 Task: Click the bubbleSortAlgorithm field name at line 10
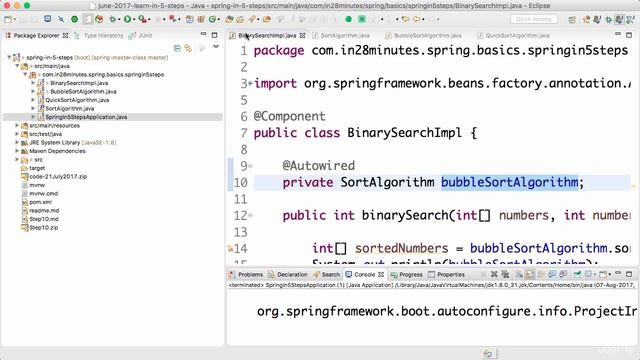[509, 182]
